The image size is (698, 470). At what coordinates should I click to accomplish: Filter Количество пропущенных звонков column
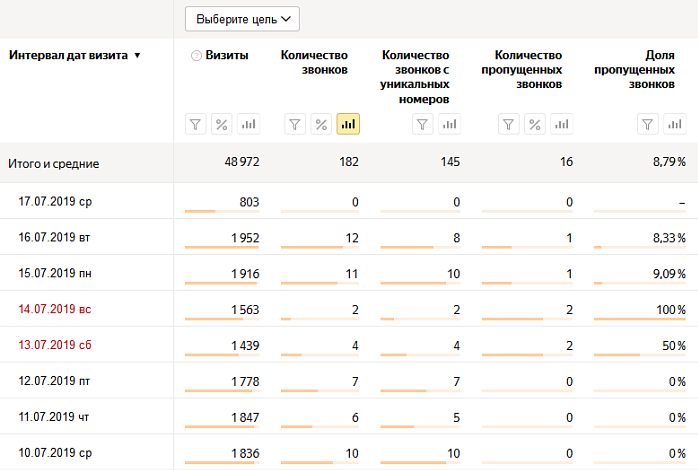click(x=508, y=124)
